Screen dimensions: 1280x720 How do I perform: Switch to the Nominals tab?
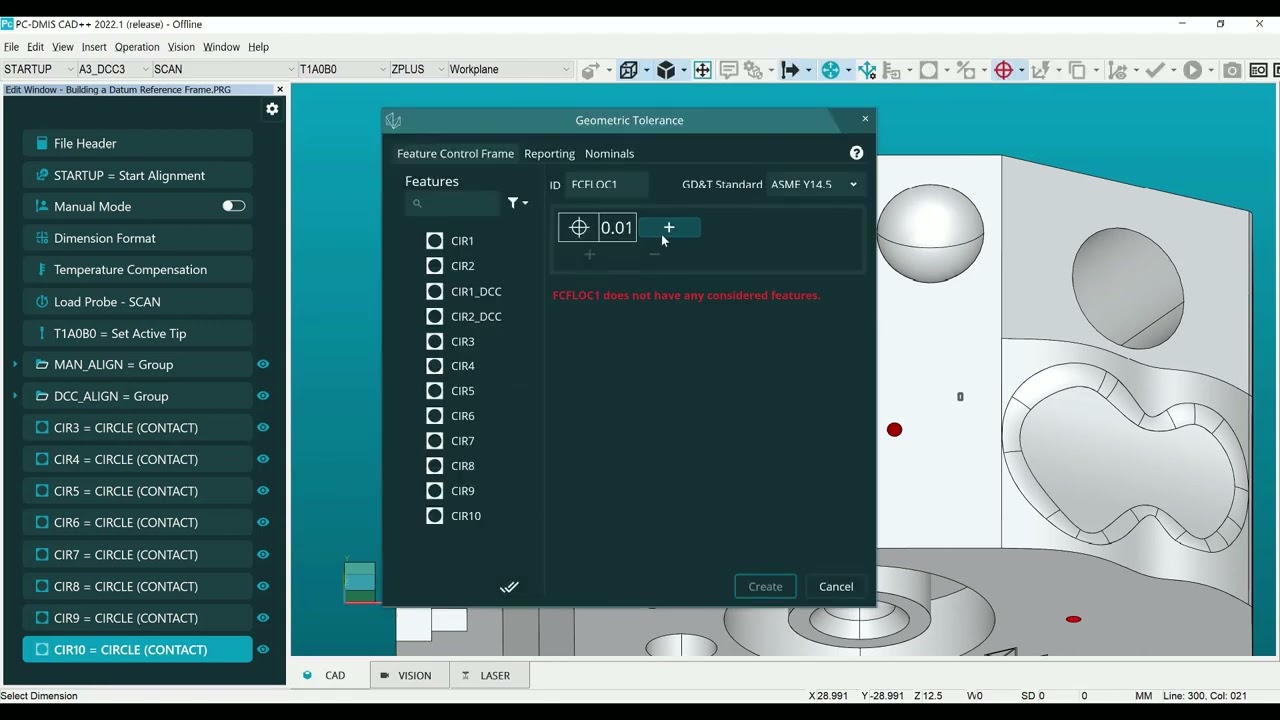point(609,154)
